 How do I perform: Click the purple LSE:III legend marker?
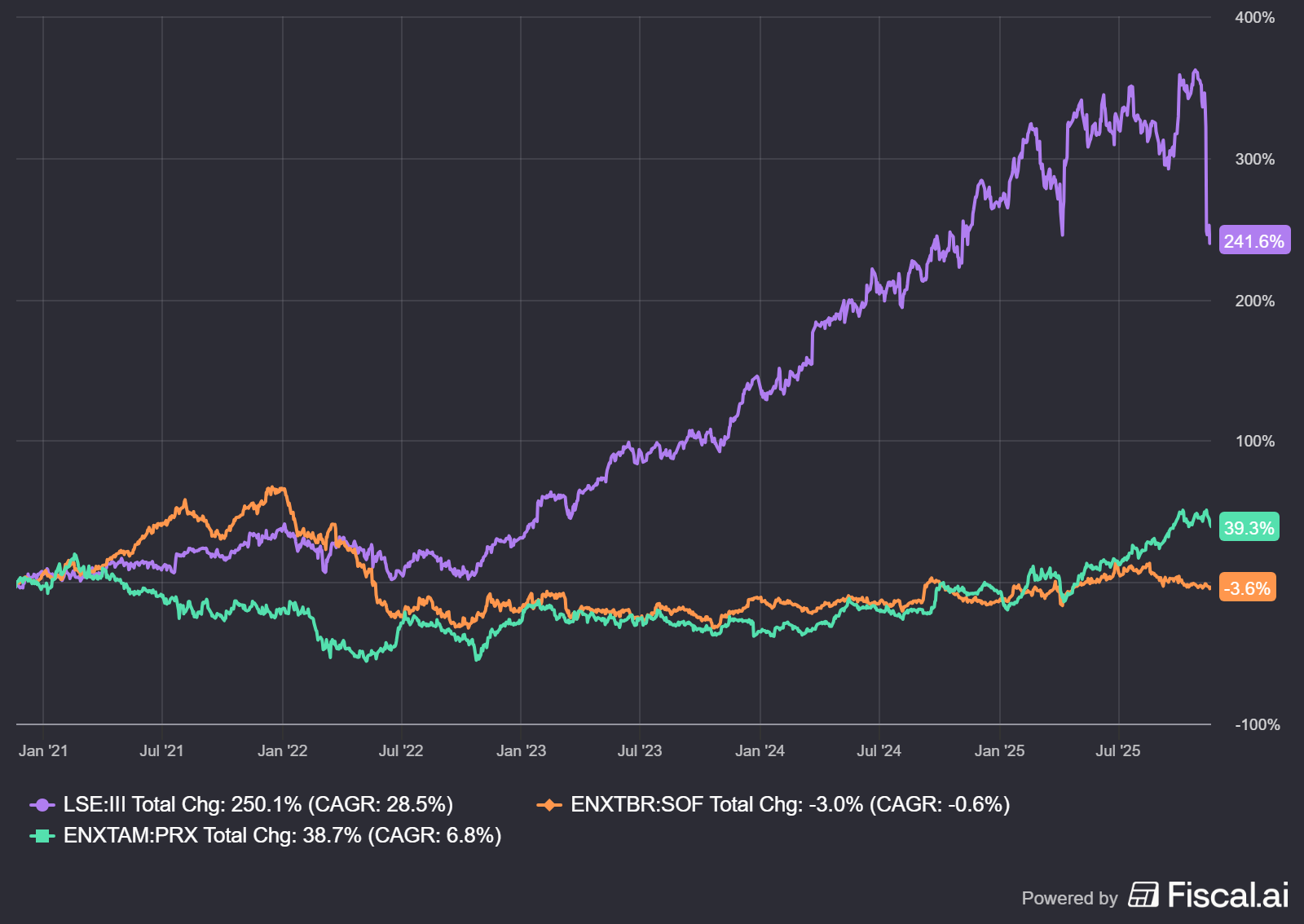click(42, 805)
